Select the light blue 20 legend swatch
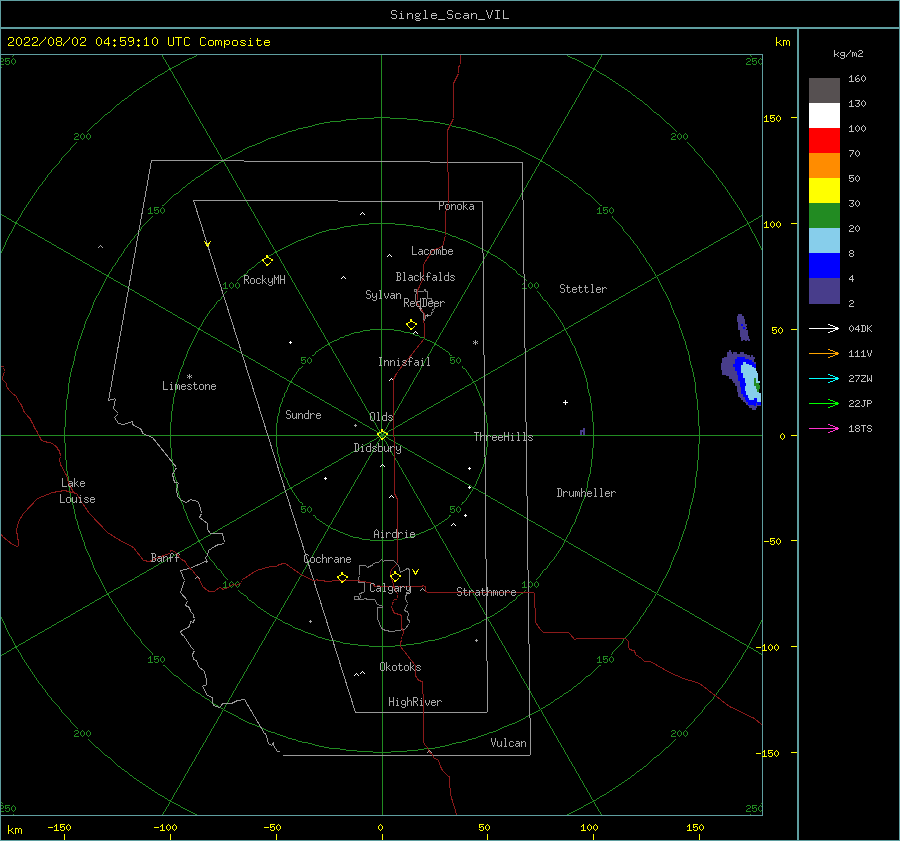Screen dimensions: 900x841 click(824, 241)
